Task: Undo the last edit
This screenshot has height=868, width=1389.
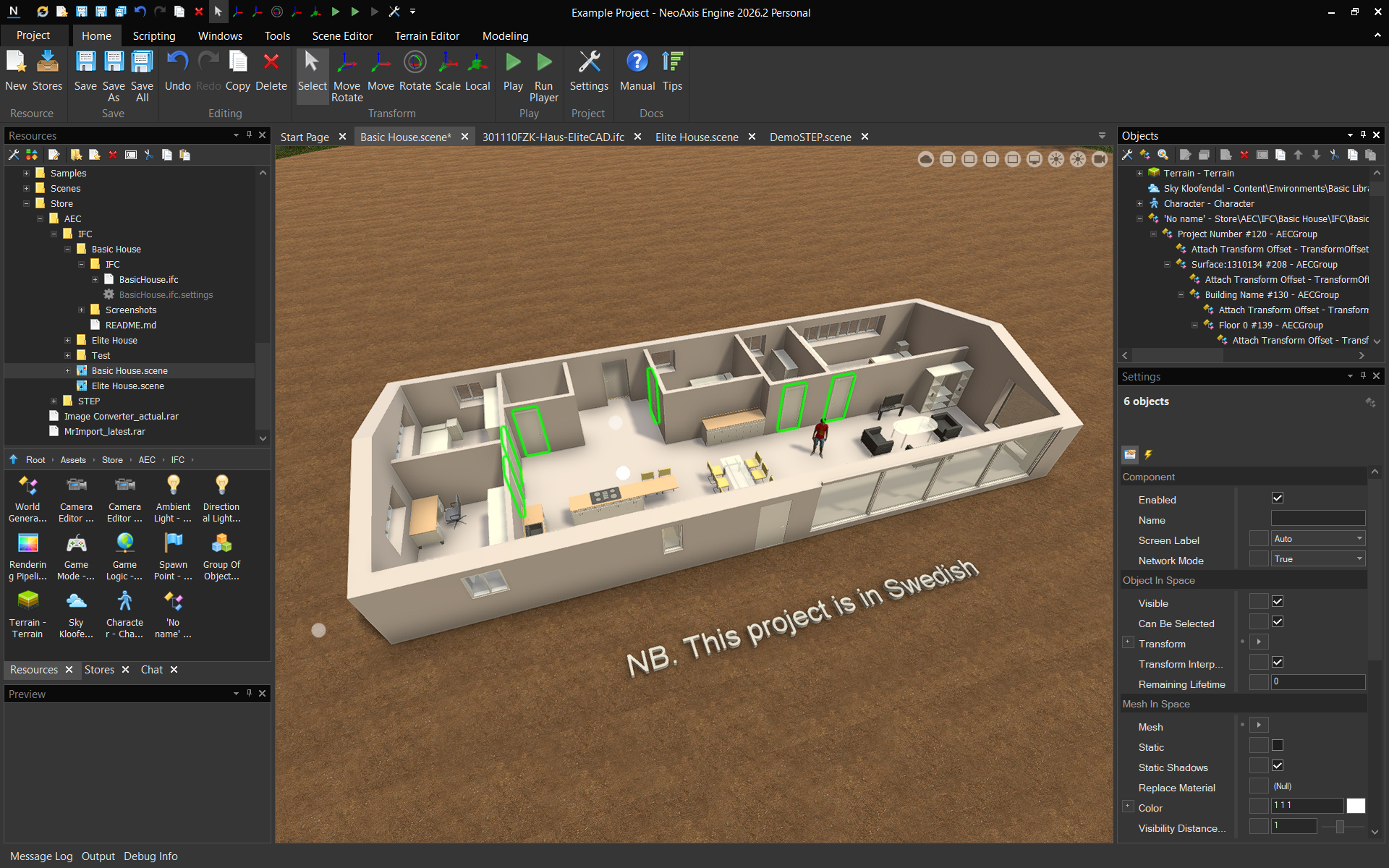Action: pyautogui.click(x=177, y=71)
